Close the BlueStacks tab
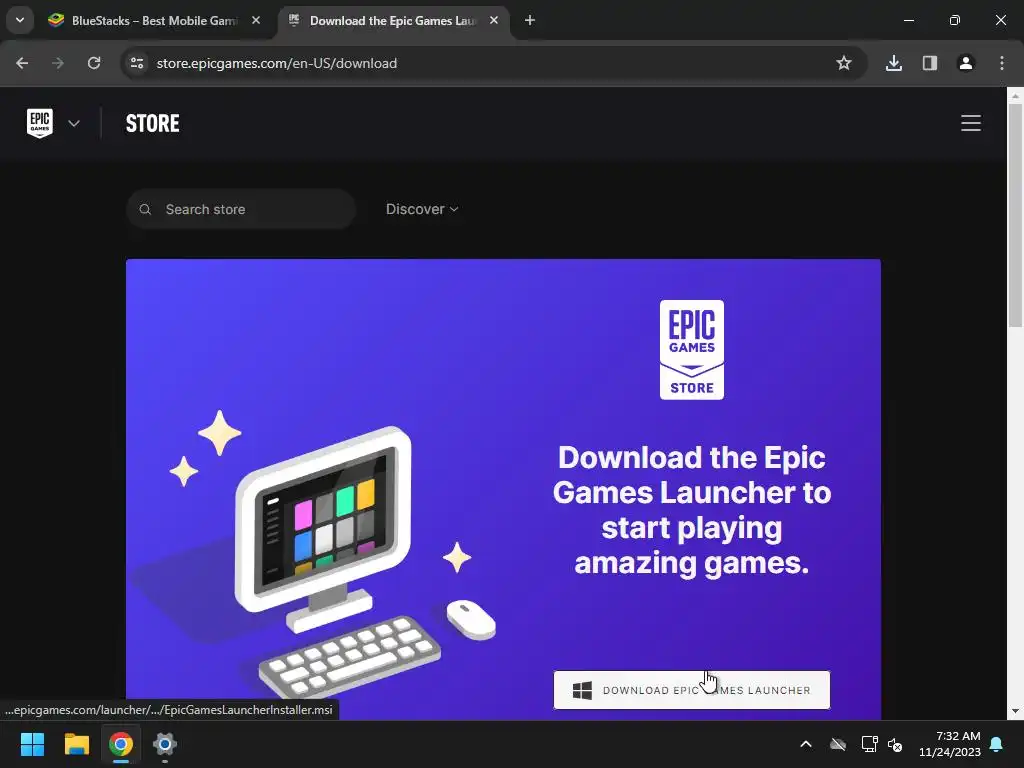1024x768 pixels. point(256,20)
